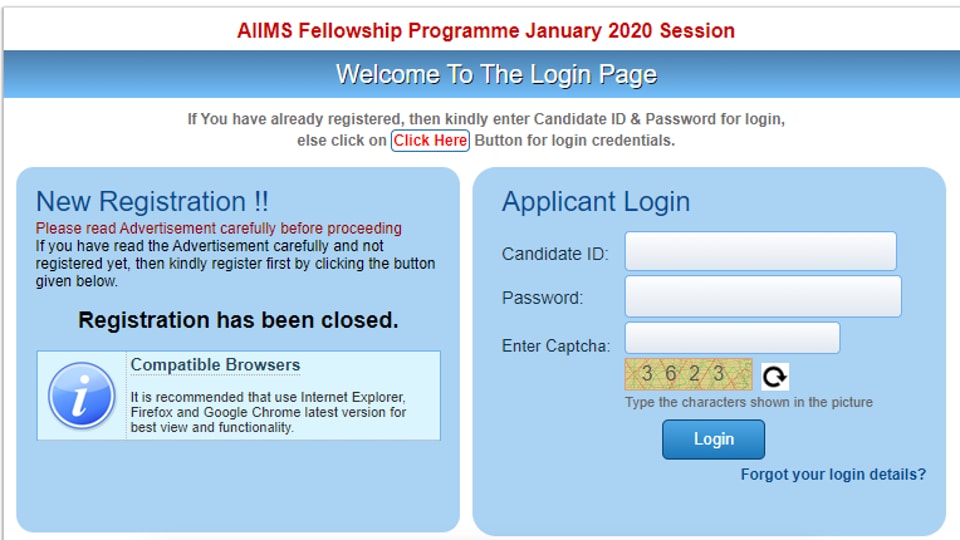Viewport: 960px width, 540px height.
Task: Click the captcha picture showing 3623
Action: point(688,374)
